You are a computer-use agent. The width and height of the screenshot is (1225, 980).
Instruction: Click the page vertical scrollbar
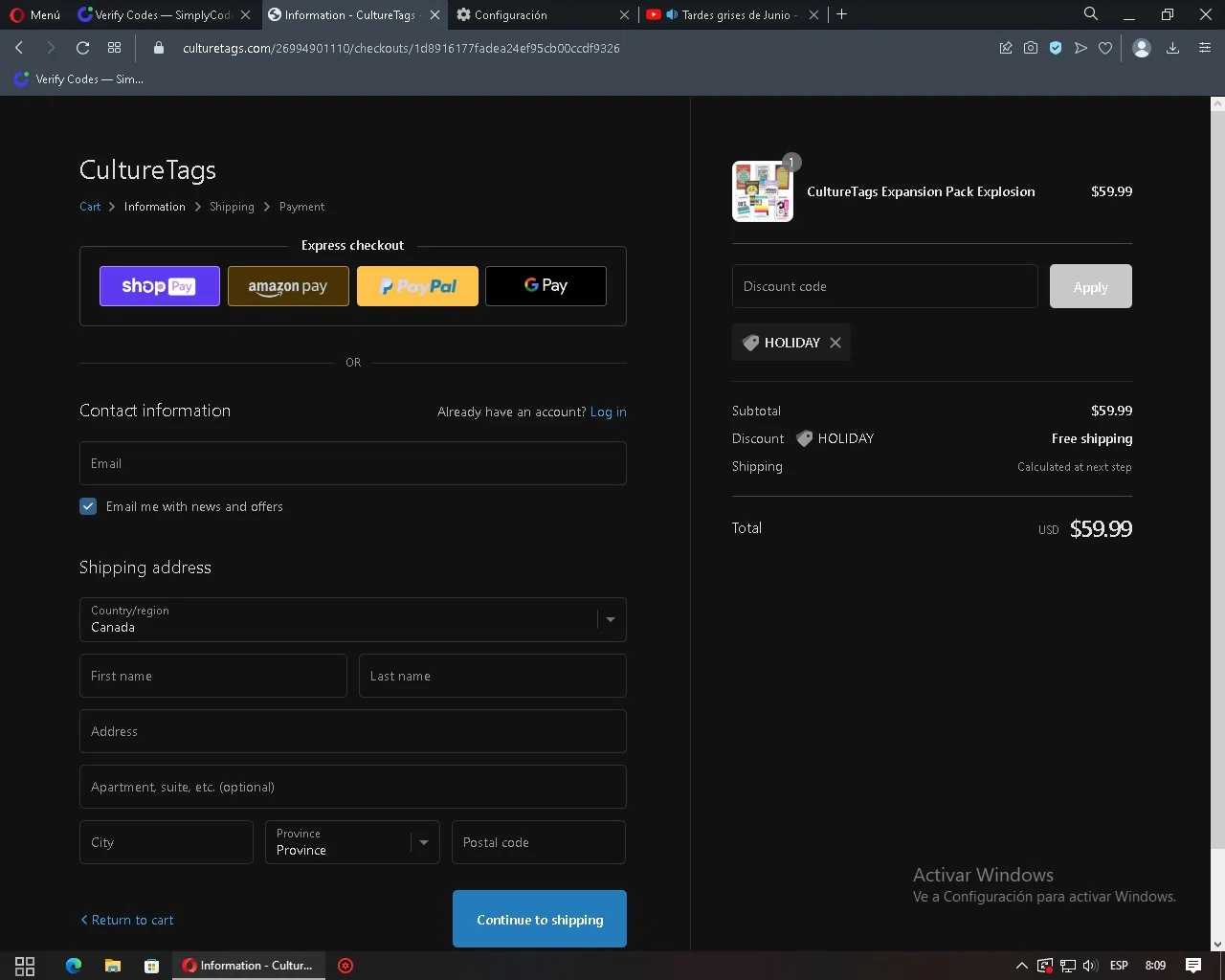pos(1217,479)
